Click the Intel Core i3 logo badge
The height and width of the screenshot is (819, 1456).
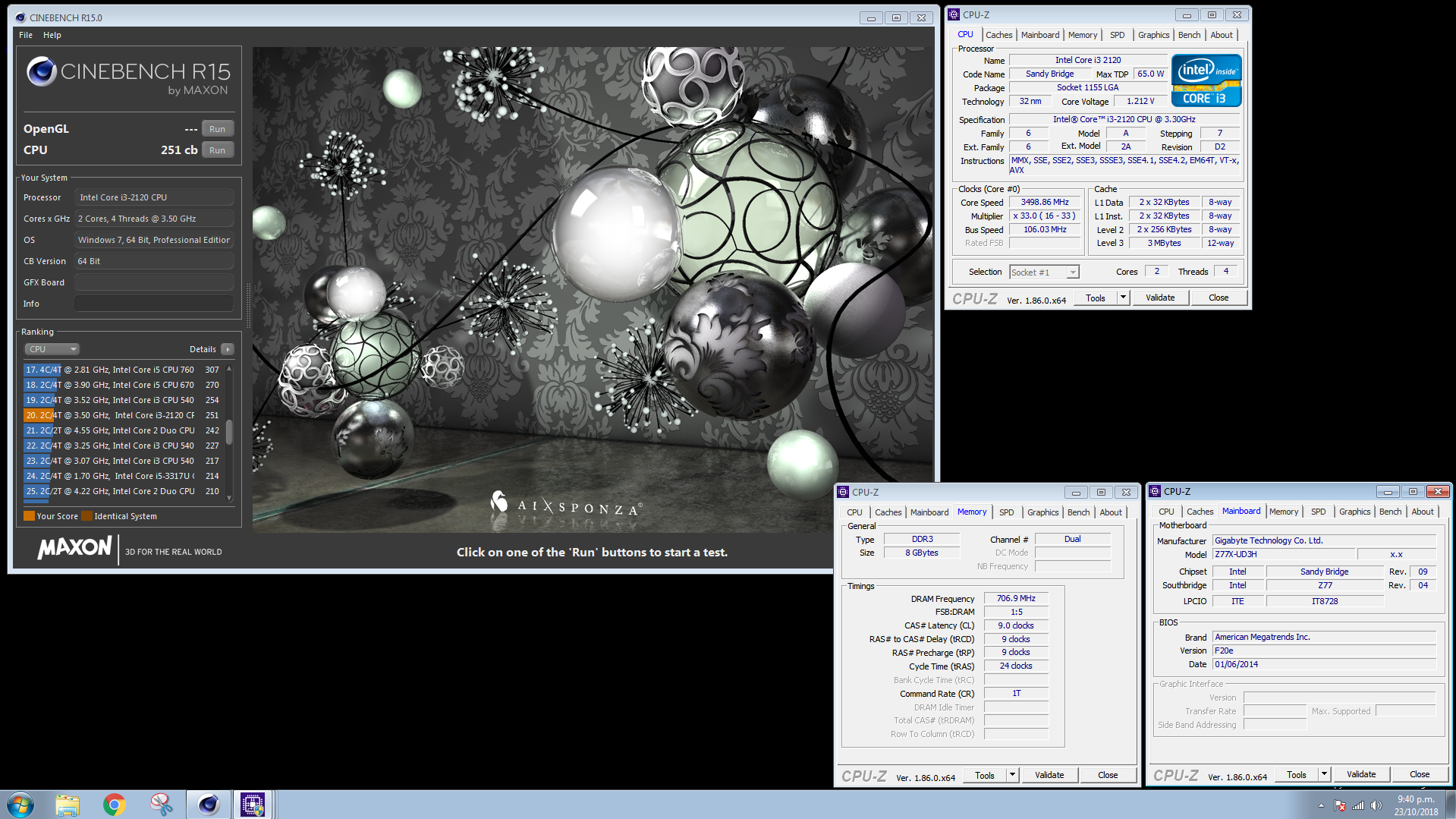[1206, 80]
